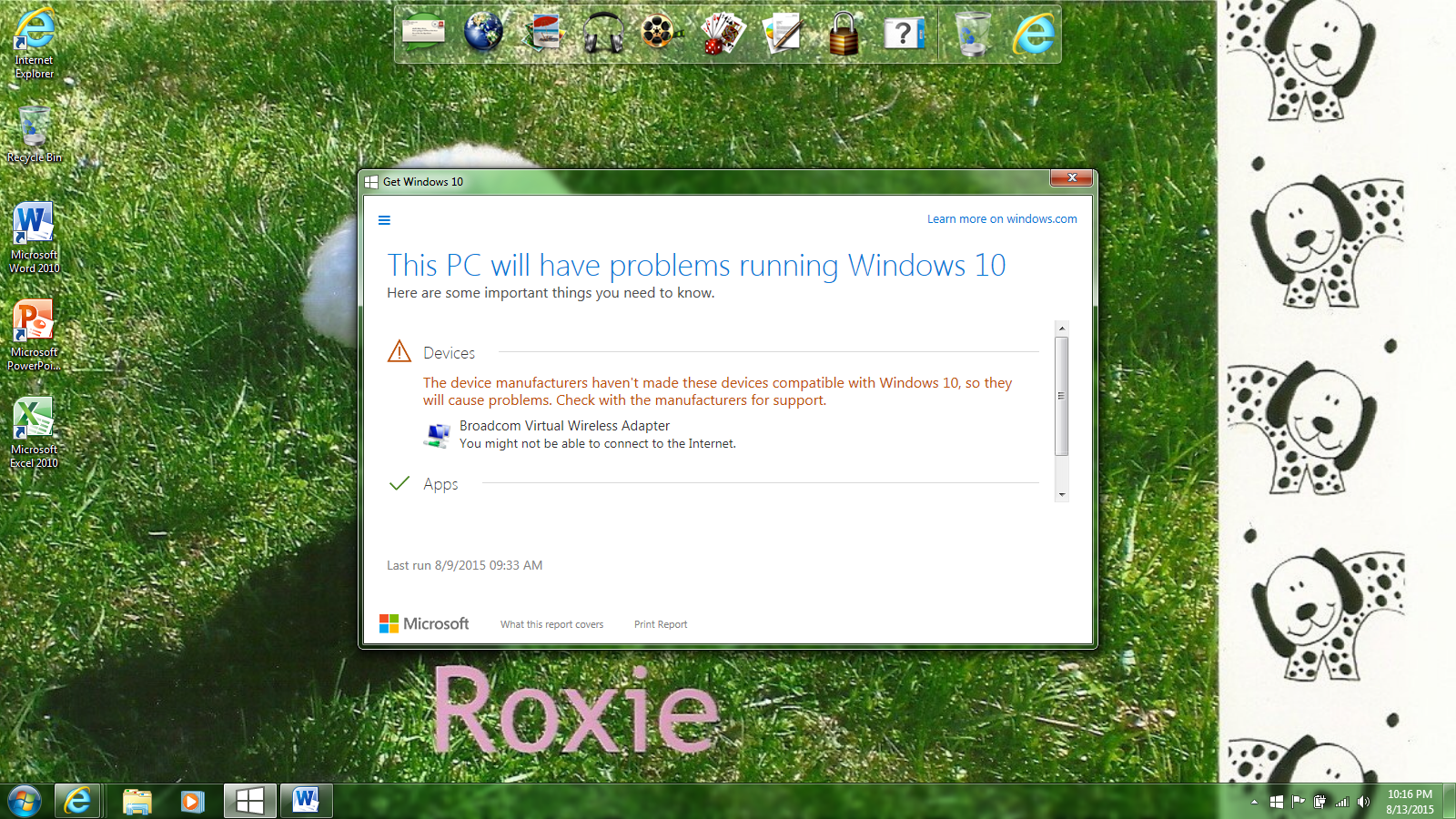Click Learn more on windows.com link
The width and height of the screenshot is (1456, 819).
(1001, 219)
